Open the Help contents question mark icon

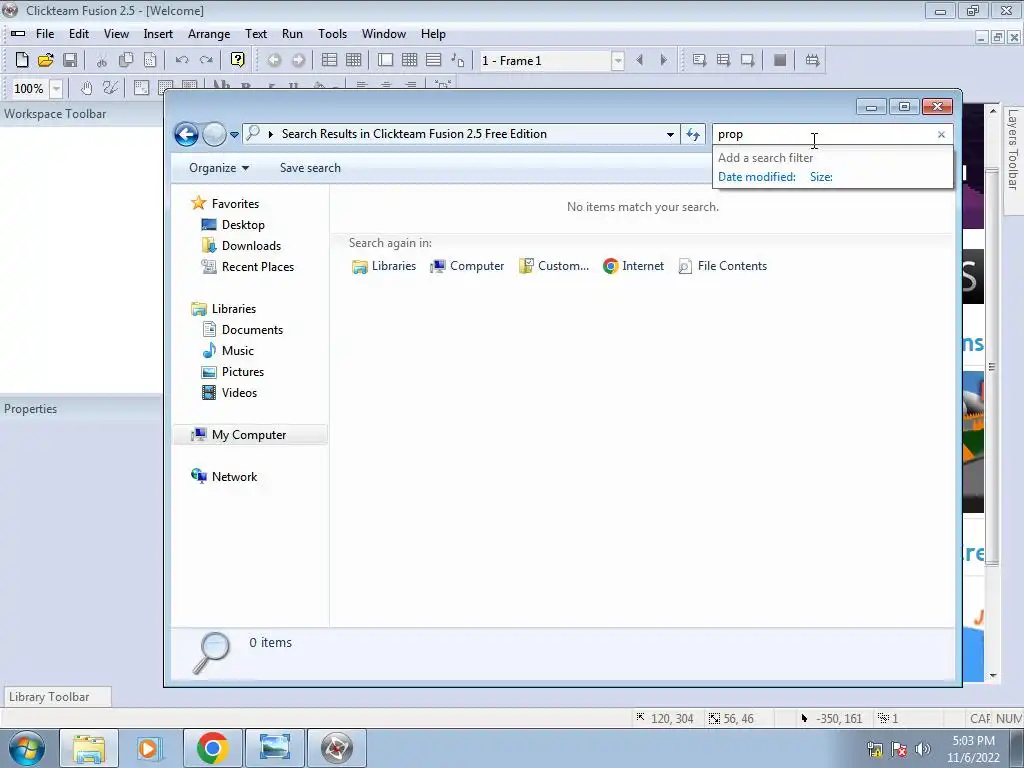[238, 60]
